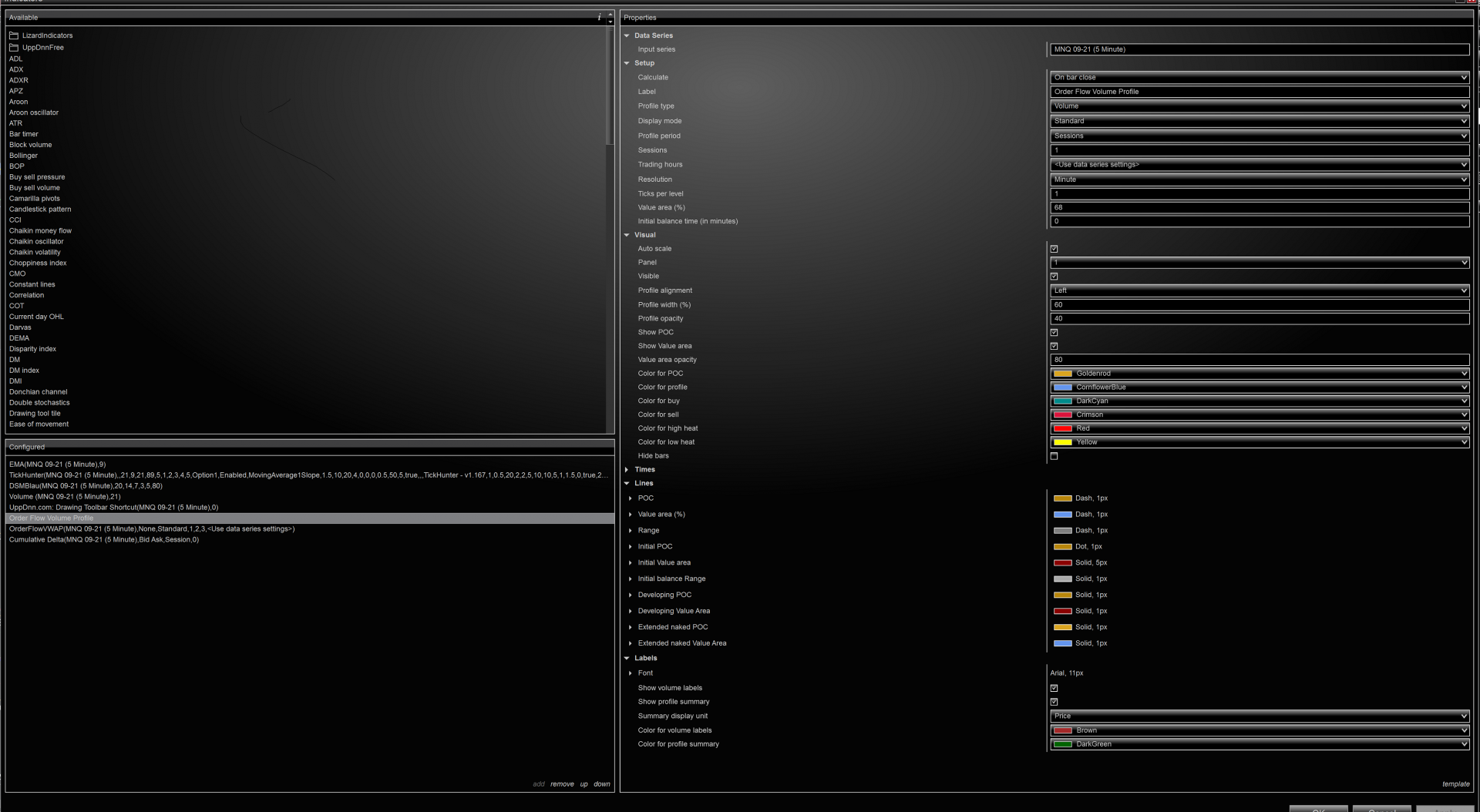Collapse the Setup section

pos(627,63)
